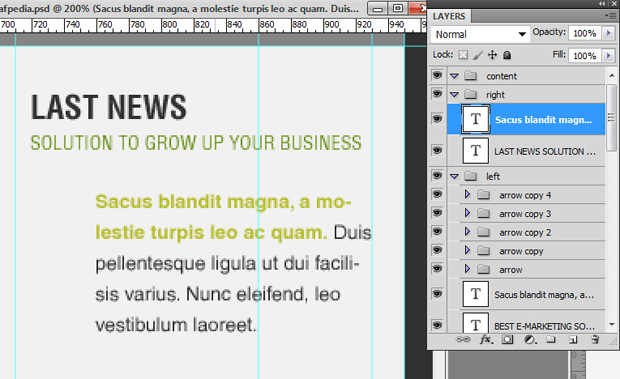The height and width of the screenshot is (379, 620).
Task: Hide the arrow copy 3 group
Action: click(437, 213)
